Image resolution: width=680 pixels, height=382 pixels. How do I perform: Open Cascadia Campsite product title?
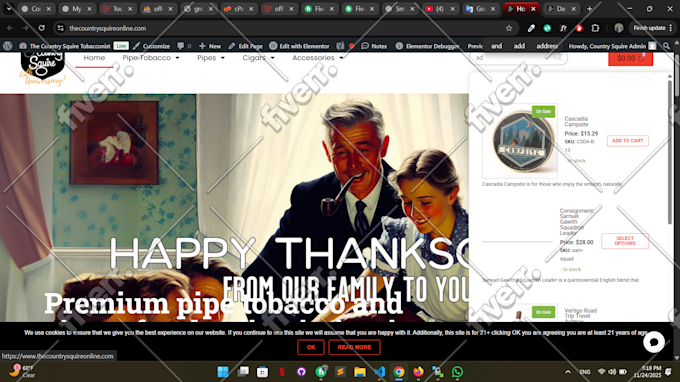pos(576,121)
